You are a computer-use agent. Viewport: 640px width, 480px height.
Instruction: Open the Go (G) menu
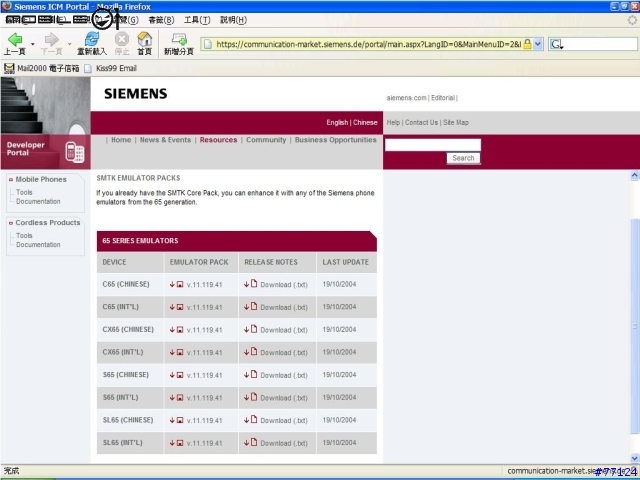click(127, 20)
